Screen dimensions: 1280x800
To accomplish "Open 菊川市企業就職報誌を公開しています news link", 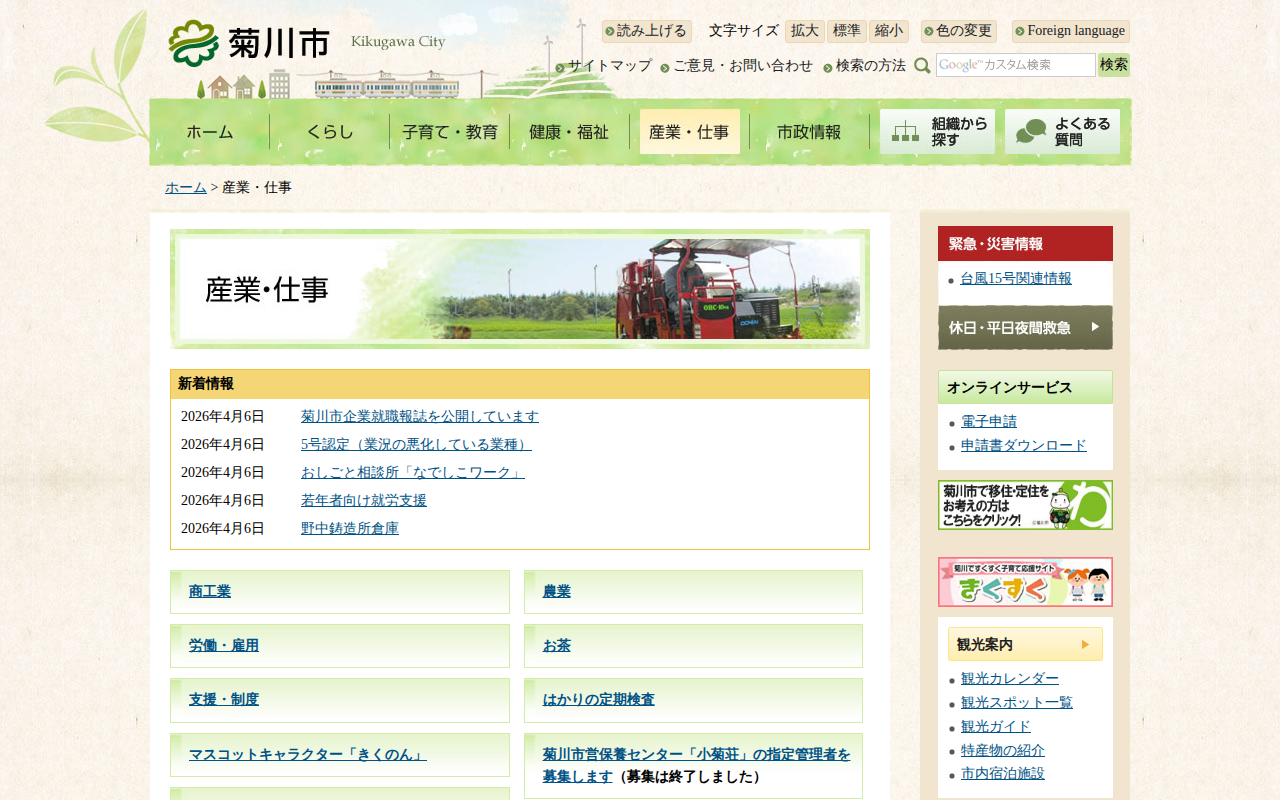I will point(420,417).
